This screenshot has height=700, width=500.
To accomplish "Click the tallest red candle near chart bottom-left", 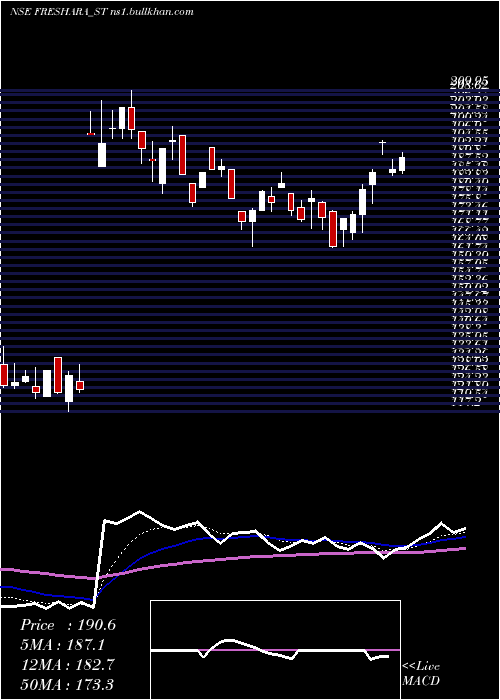I will pos(58,375).
